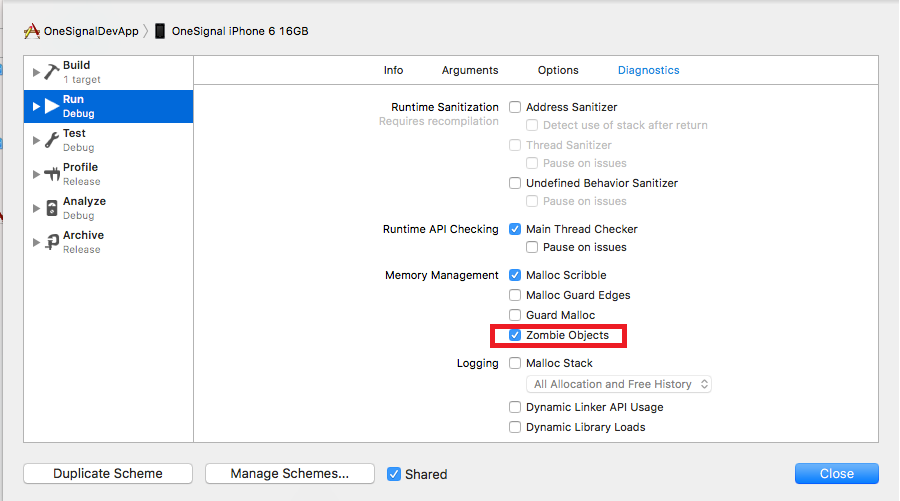Expand the Build scheme action
The image size is (900, 501).
tap(36, 72)
